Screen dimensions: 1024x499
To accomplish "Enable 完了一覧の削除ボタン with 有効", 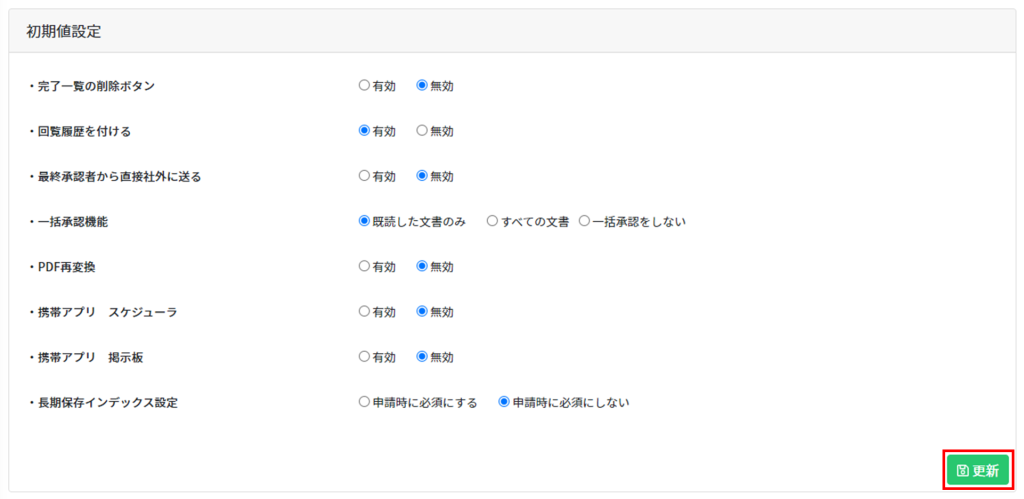I will (364, 86).
